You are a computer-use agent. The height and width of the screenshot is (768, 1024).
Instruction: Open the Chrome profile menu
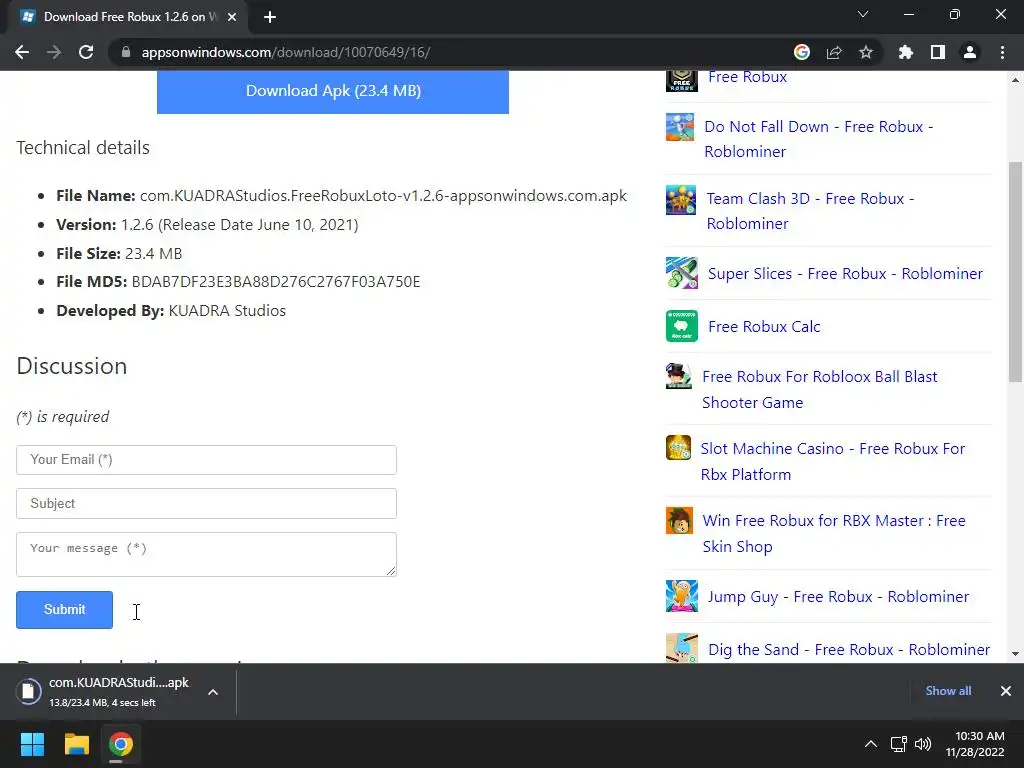point(970,52)
